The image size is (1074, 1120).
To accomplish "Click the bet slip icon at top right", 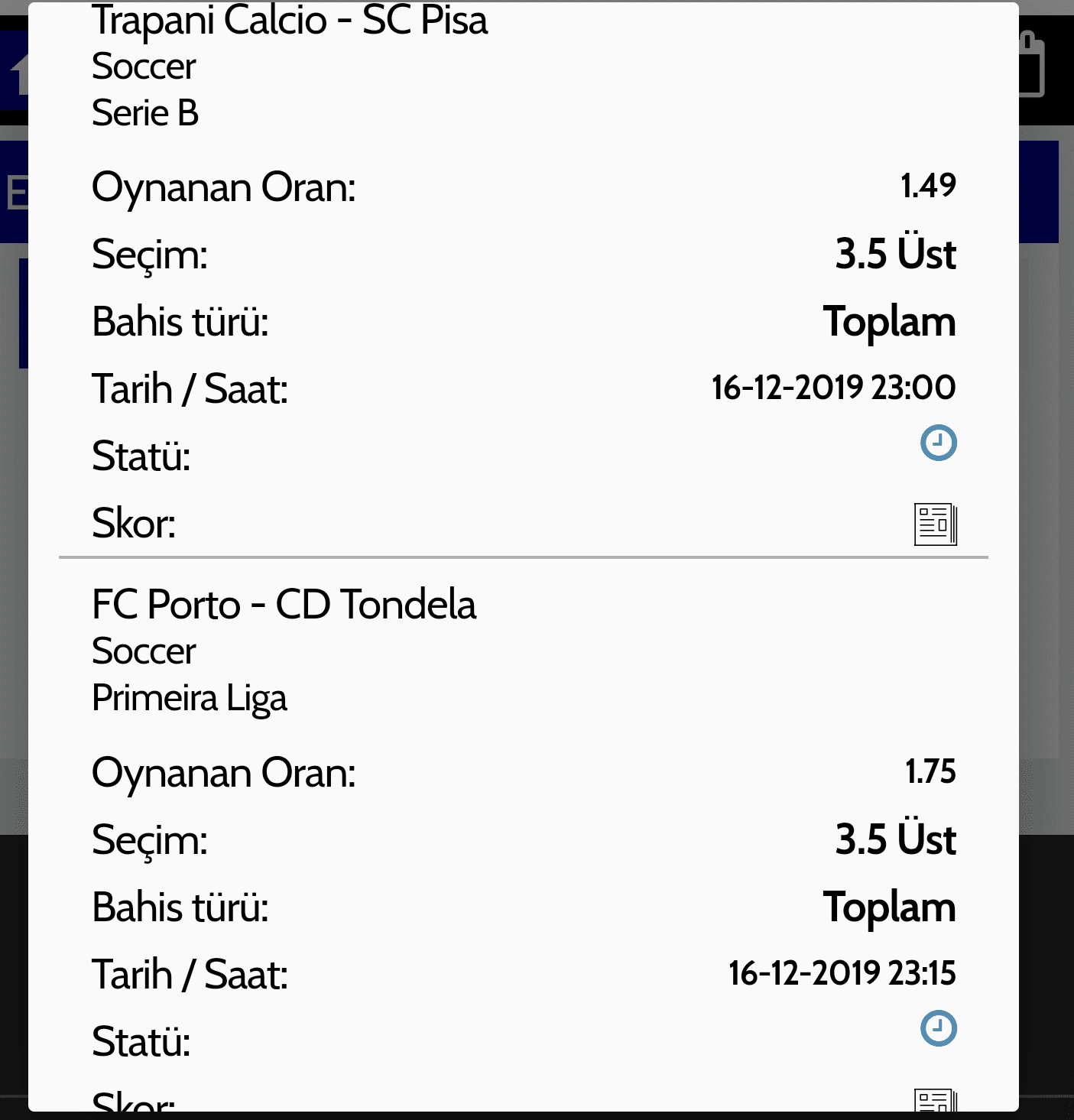I will pos(1032,65).
